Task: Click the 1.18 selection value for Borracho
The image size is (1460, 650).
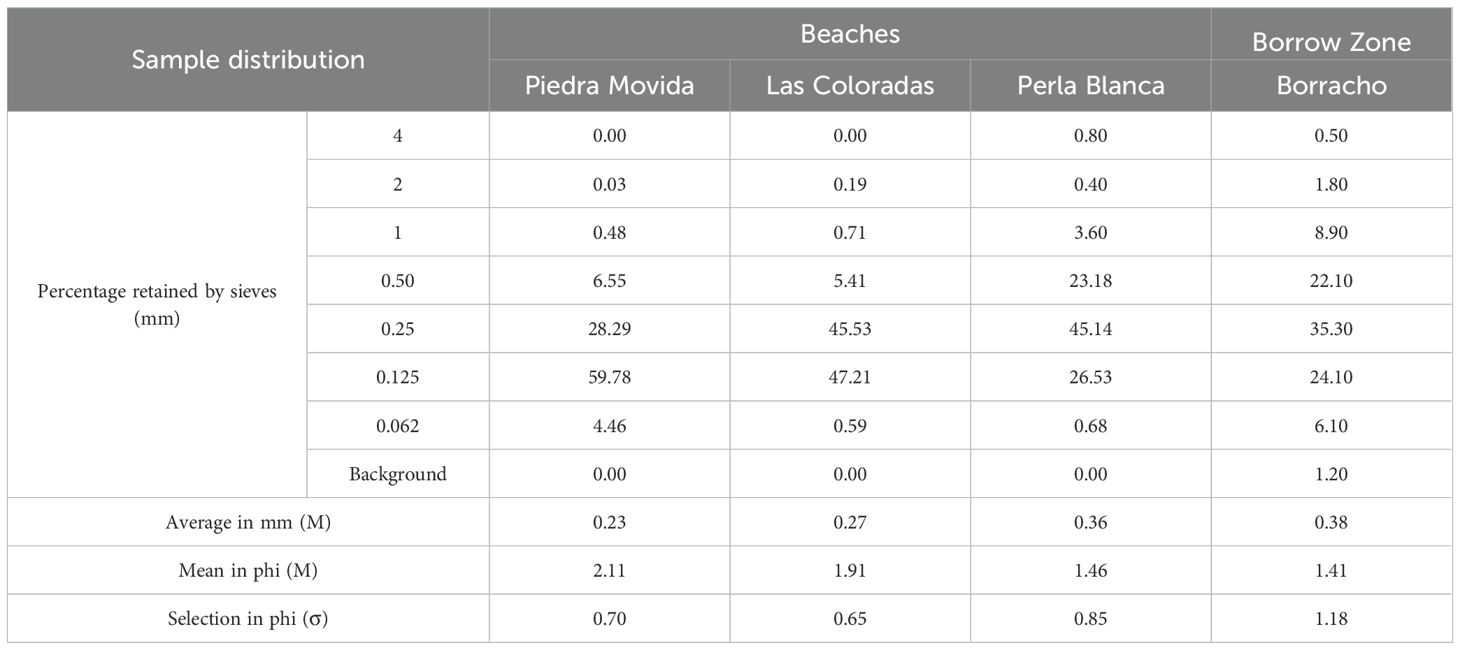Action: tap(1331, 619)
